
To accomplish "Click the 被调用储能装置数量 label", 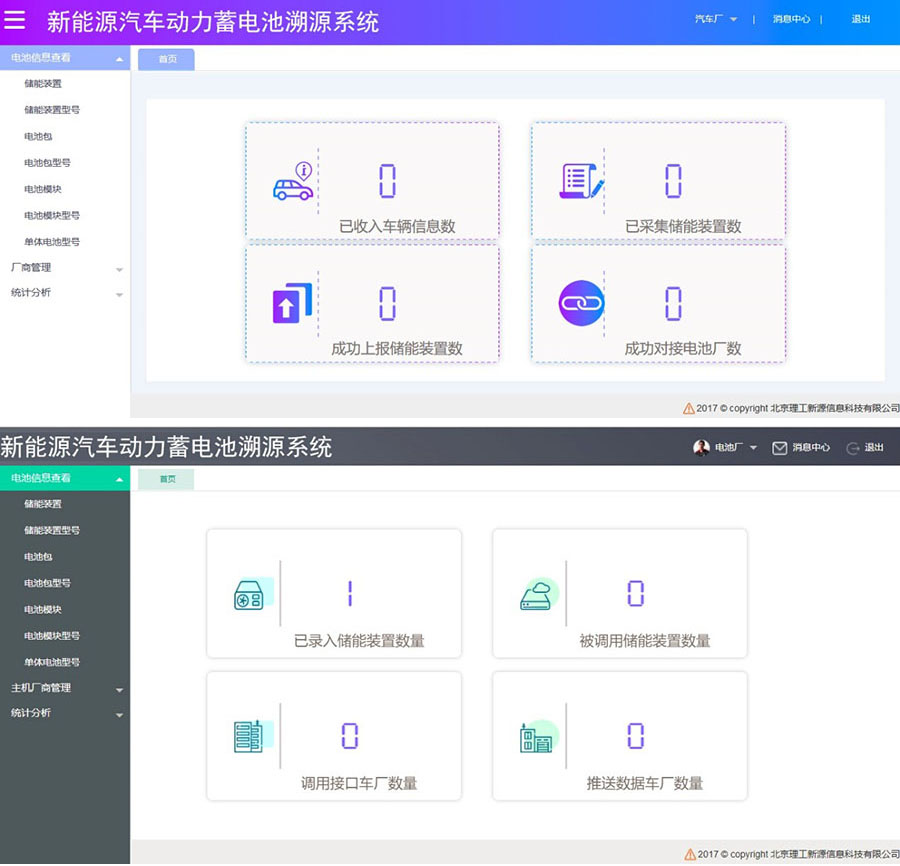I will (645, 641).
